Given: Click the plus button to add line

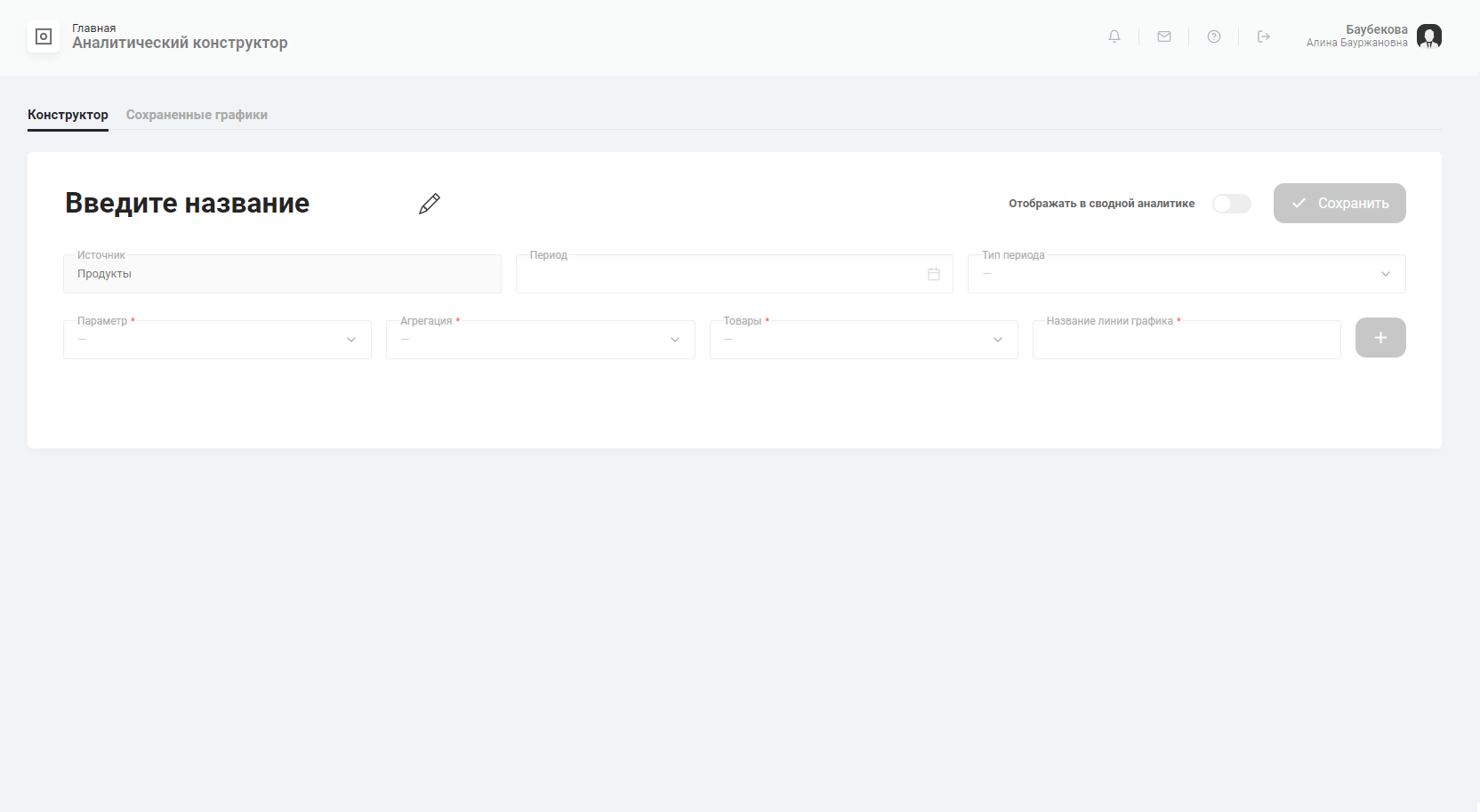Looking at the screenshot, I should click(x=1380, y=338).
